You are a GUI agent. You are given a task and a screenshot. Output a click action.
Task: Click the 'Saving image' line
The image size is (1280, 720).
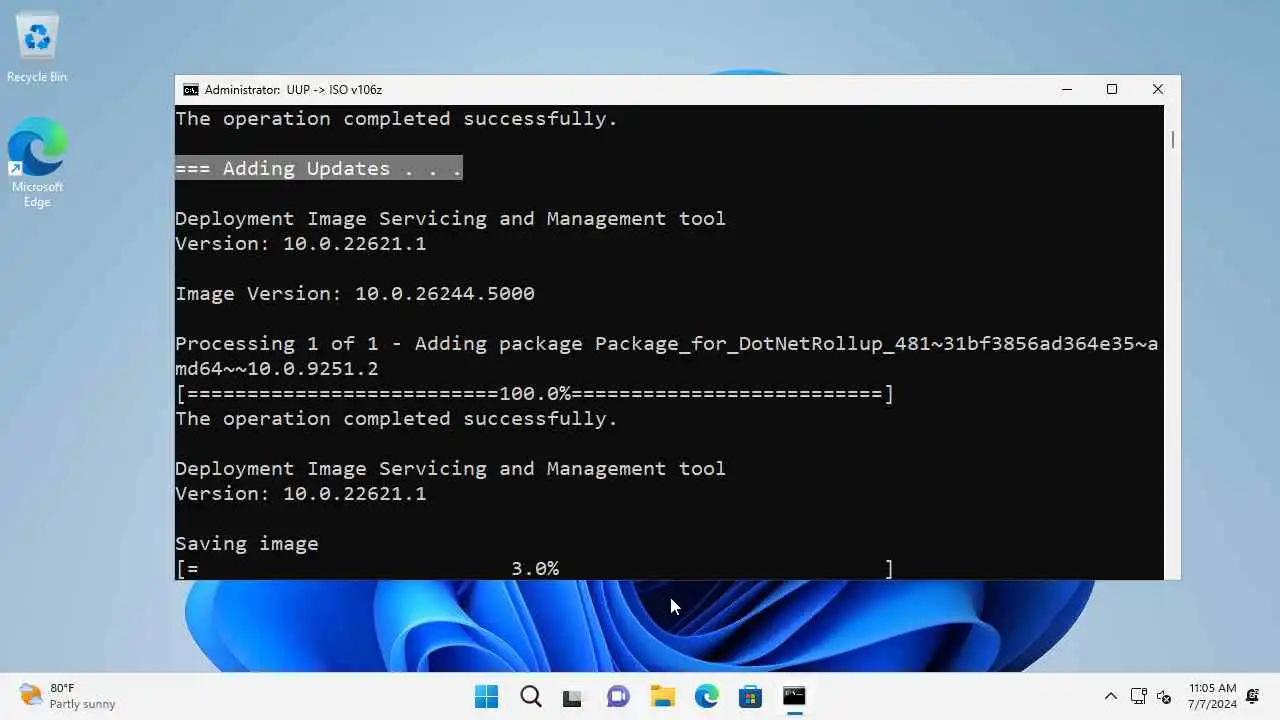click(x=247, y=543)
